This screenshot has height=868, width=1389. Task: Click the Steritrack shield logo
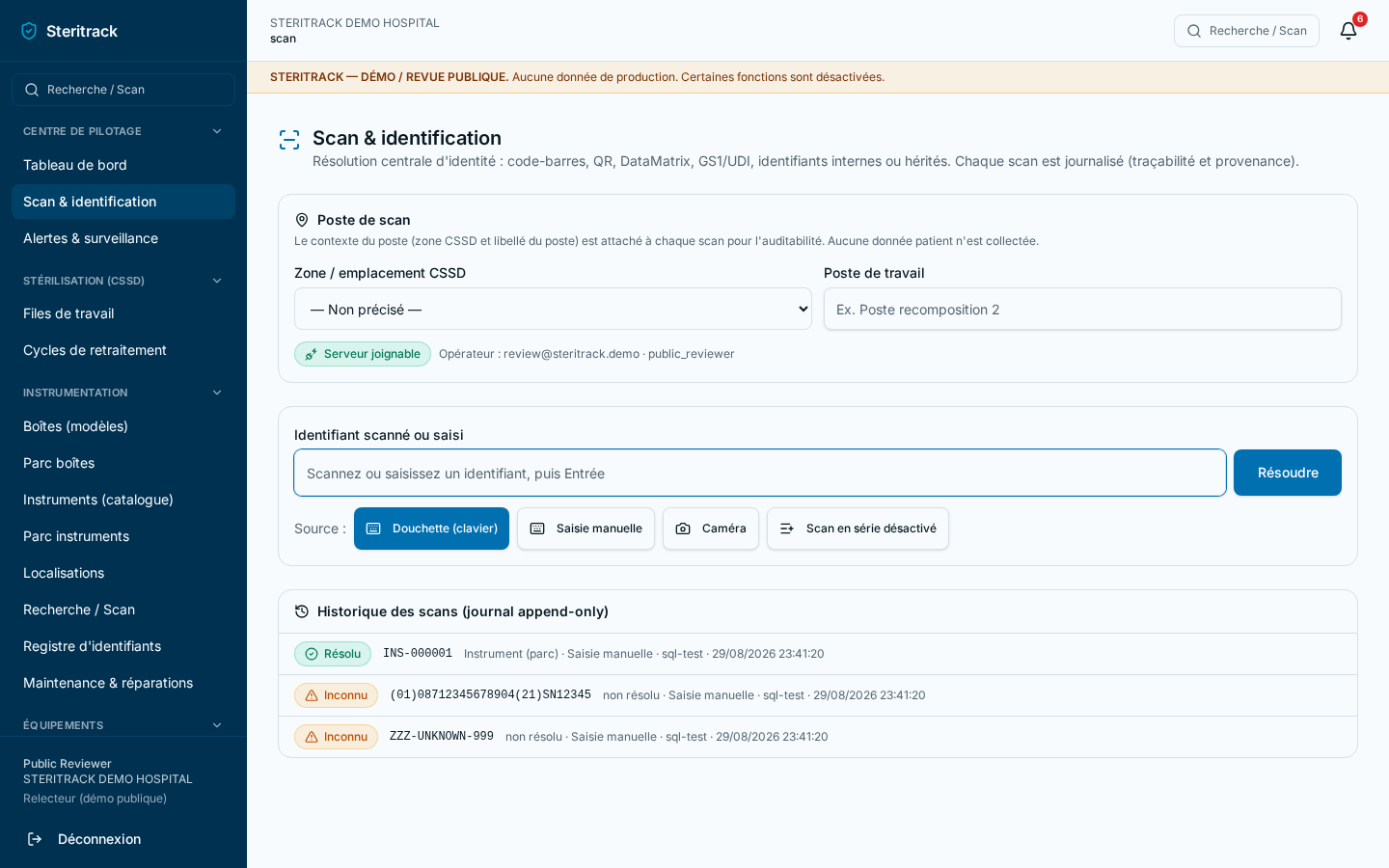tap(29, 31)
